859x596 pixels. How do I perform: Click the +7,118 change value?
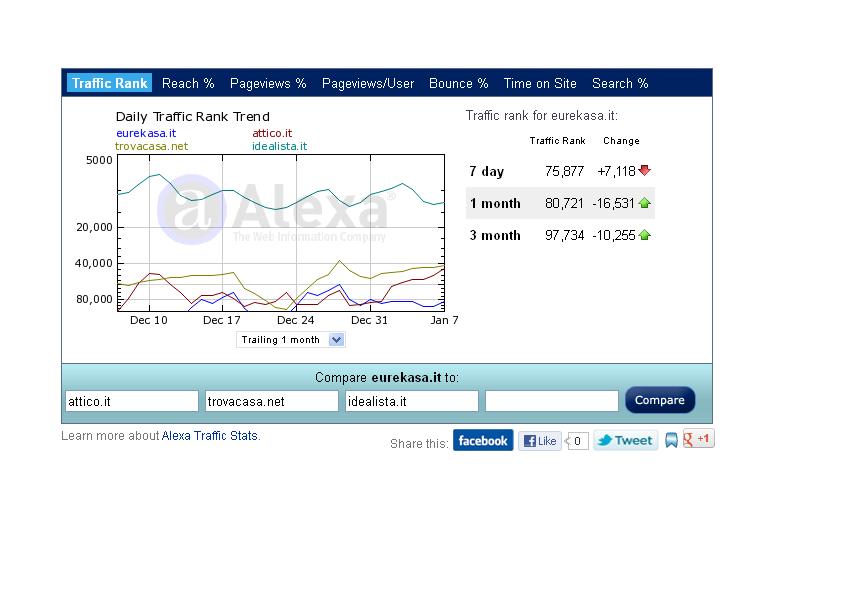point(616,171)
